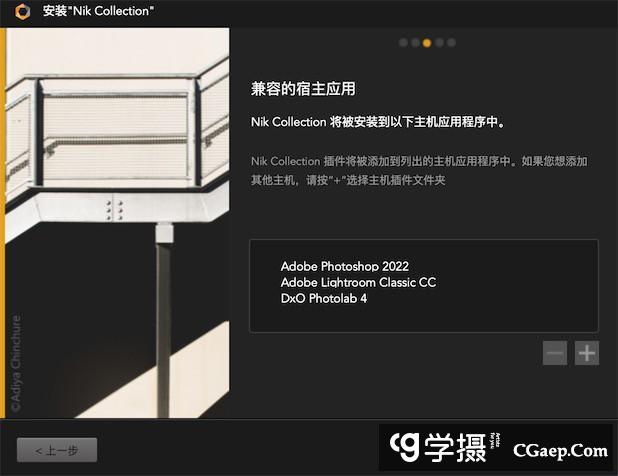The height and width of the screenshot is (476, 618).
Task: Click the CG学摄 watermark logo
Action: (x=444, y=447)
